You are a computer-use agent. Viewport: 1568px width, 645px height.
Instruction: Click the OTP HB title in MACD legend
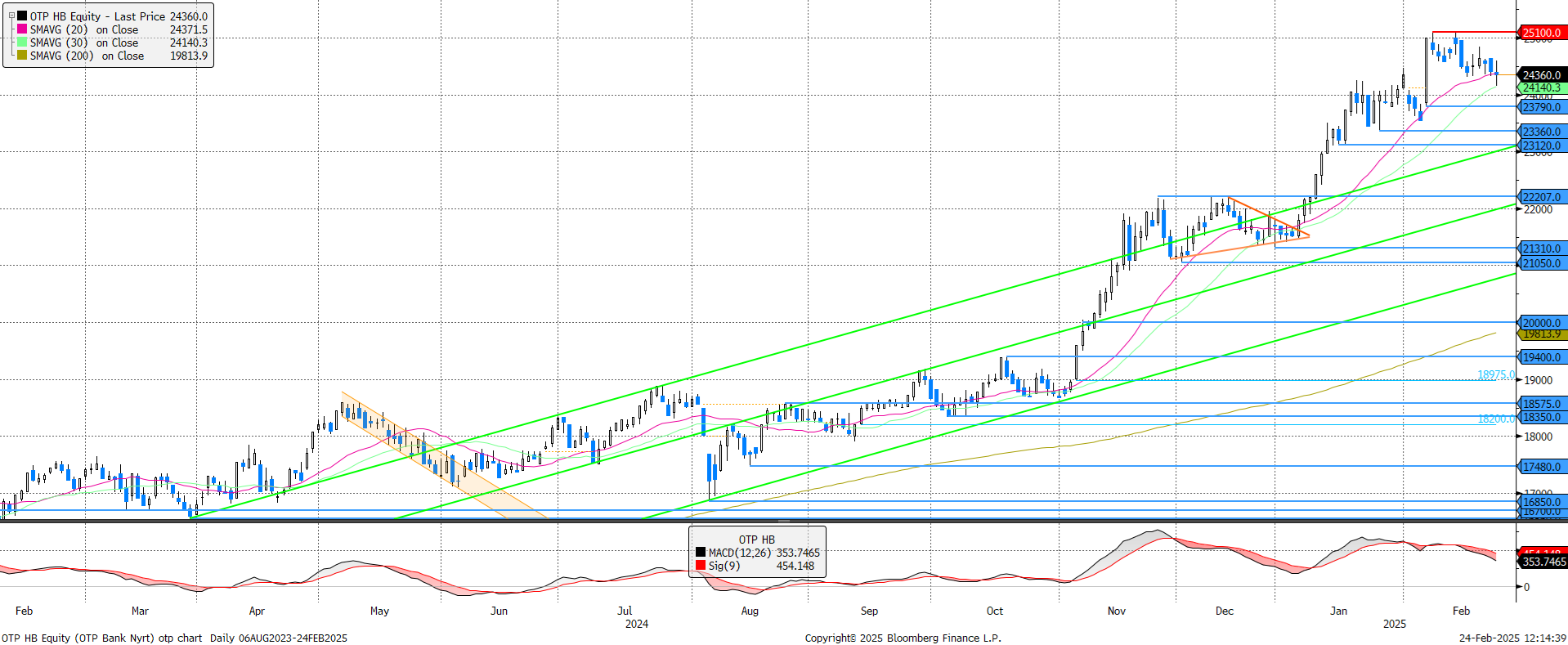pos(757,540)
